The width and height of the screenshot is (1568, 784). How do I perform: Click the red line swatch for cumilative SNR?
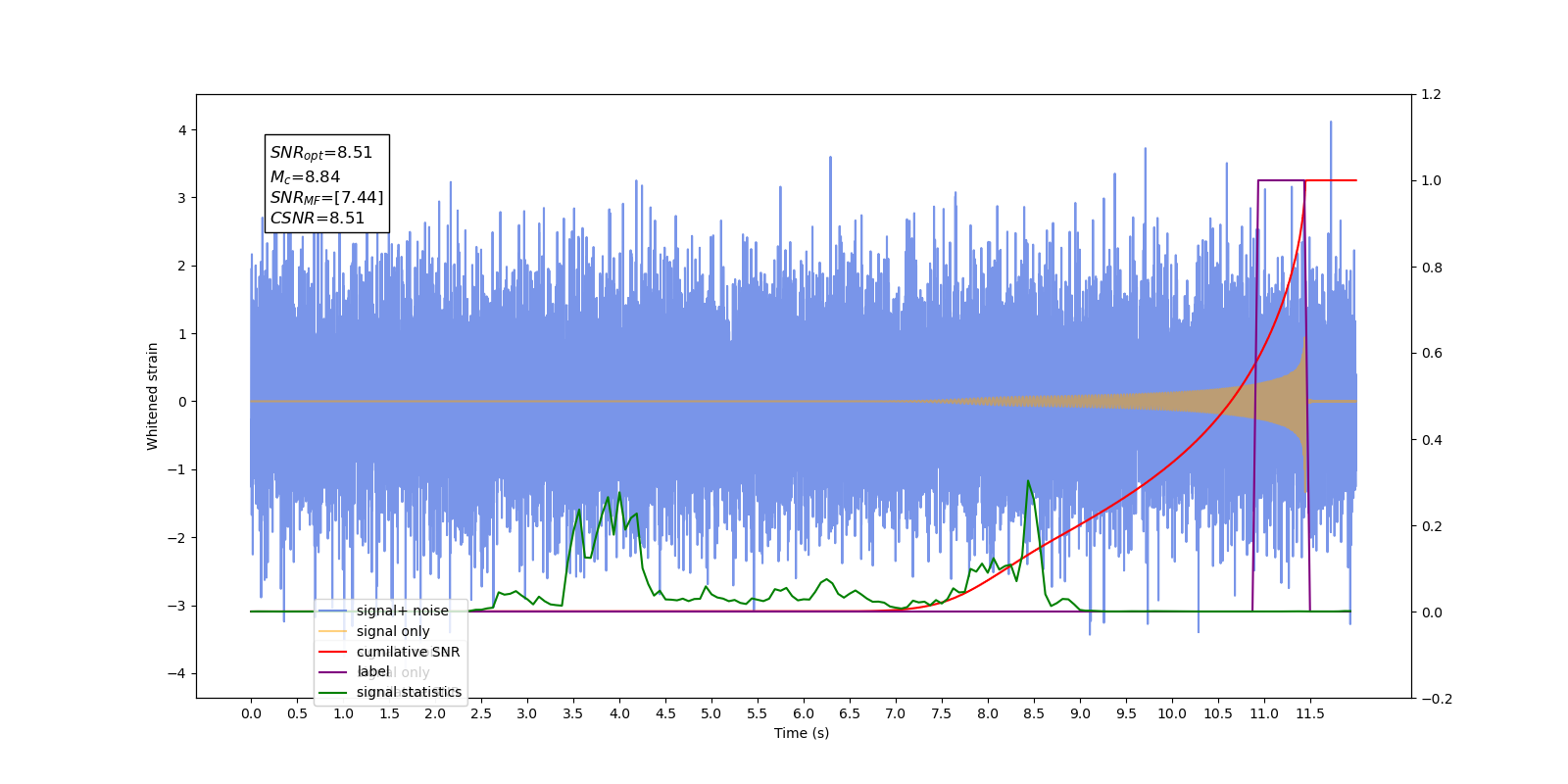pyautogui.click(x=333, y=652)
